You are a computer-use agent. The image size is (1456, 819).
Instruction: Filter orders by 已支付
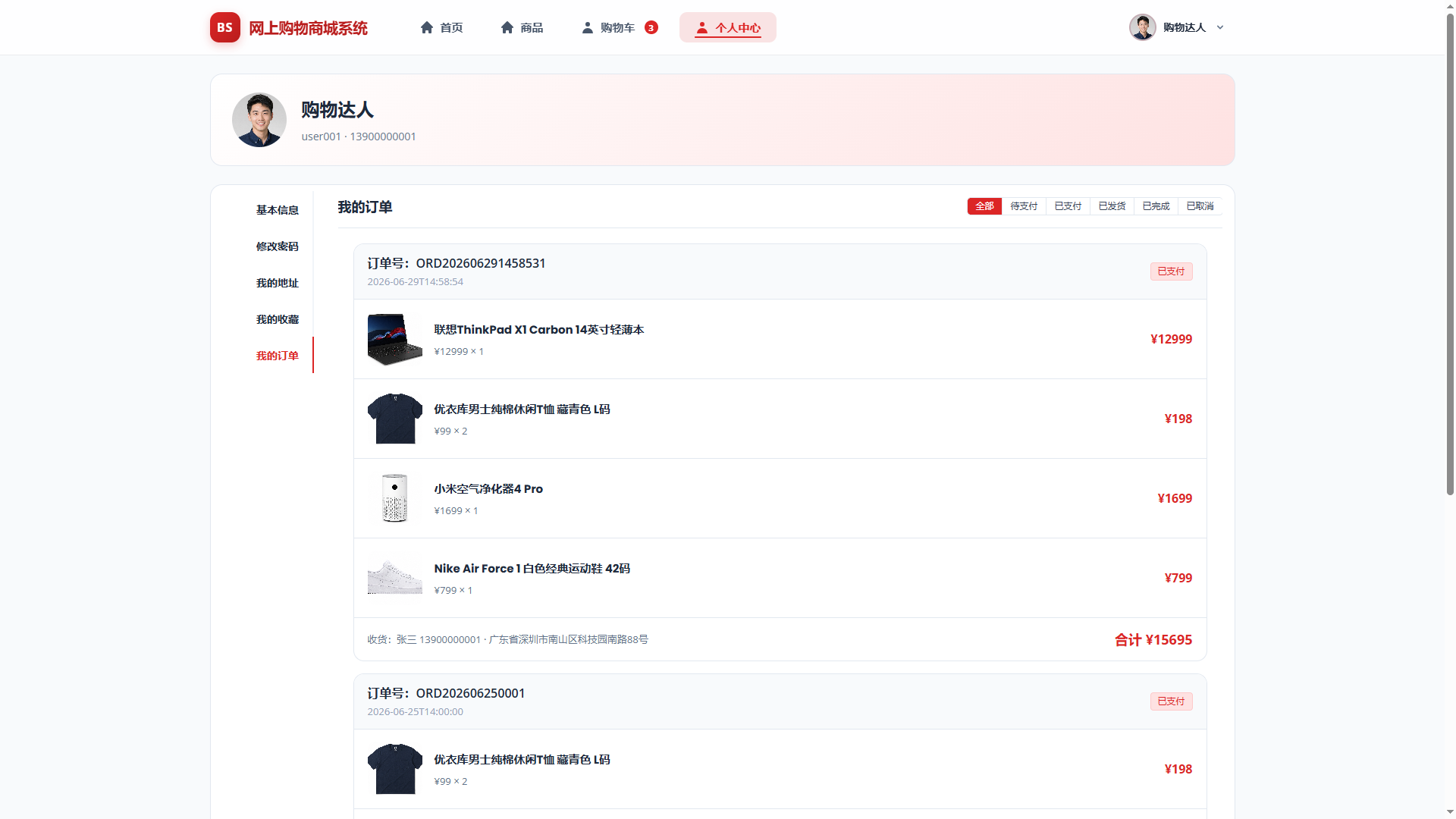(1068, 206)
